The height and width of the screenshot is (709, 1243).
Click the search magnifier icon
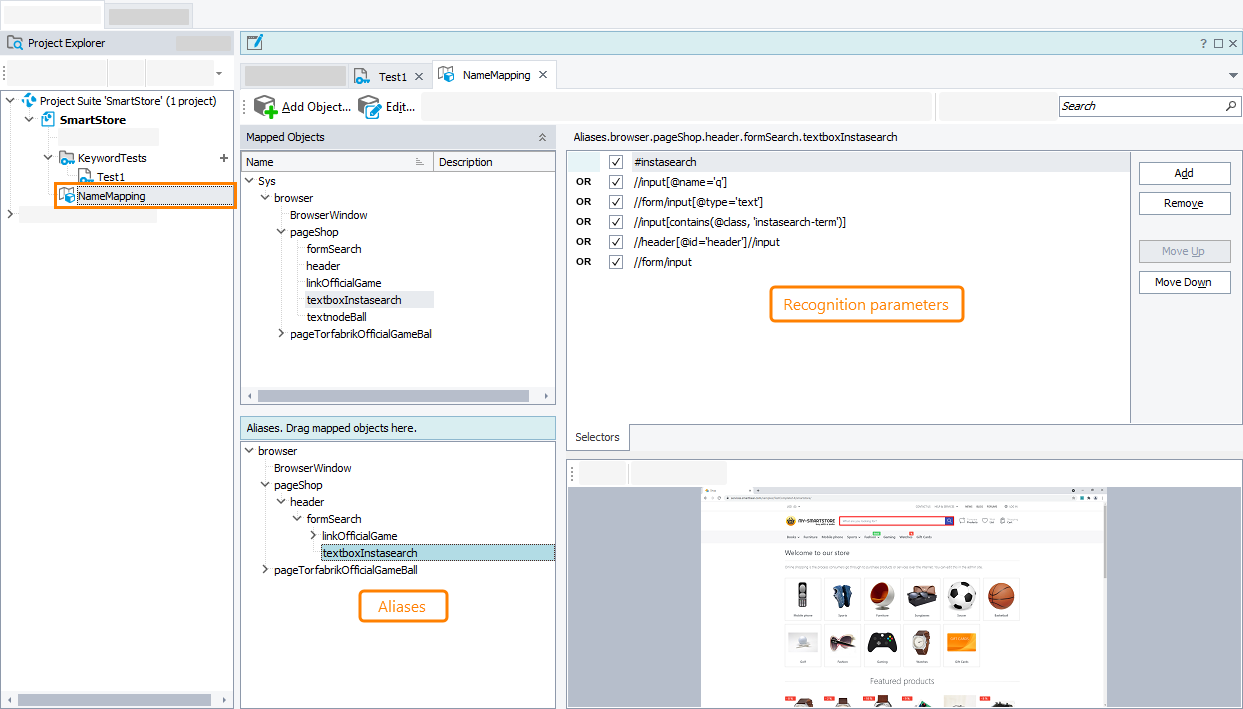point(1231,106)
